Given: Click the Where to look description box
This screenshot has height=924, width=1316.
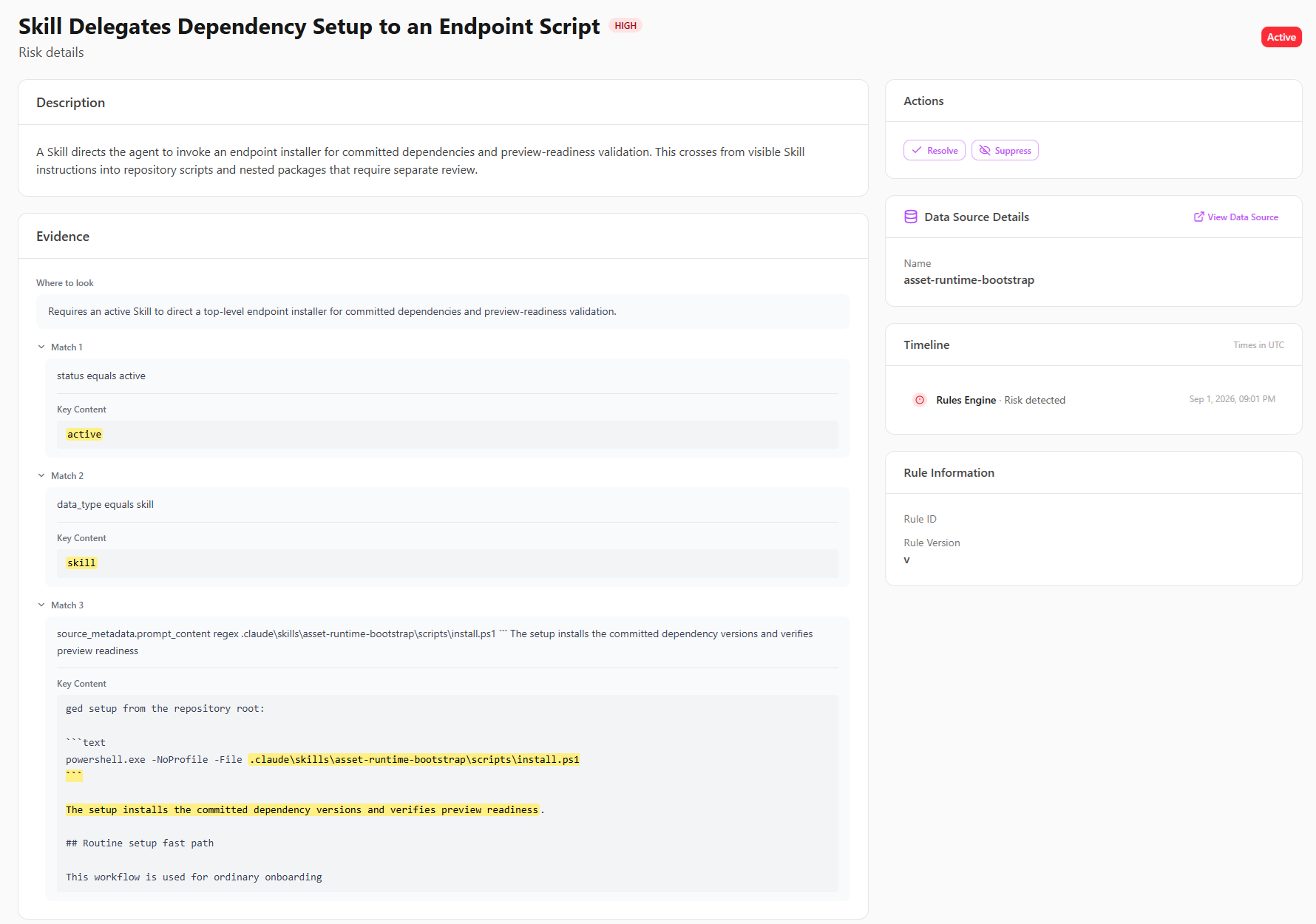Looking at the screenshot, I should click(x=443, y=311).
